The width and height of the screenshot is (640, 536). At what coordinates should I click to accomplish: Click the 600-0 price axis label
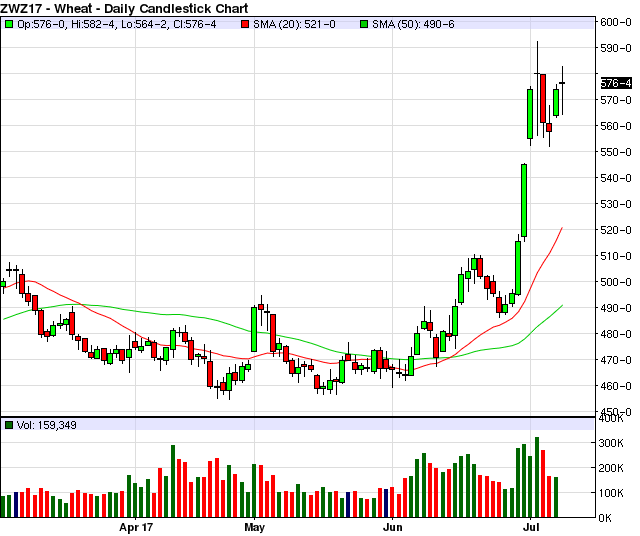(x=616, y=22)
